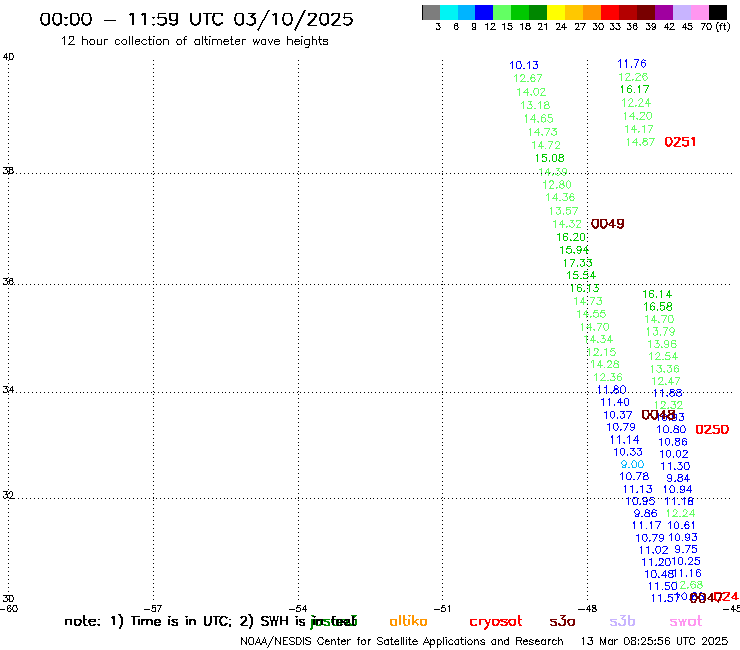Select the wave height reading 13.79

(x=660, y=332)
